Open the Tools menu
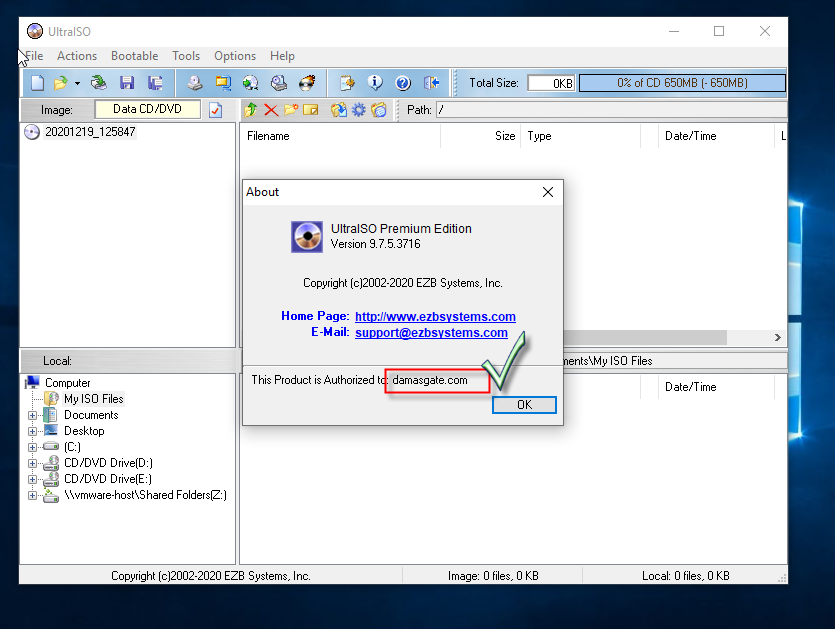This screenshot has width=835, height=629. pyautogui.click(x=186, y=56)
